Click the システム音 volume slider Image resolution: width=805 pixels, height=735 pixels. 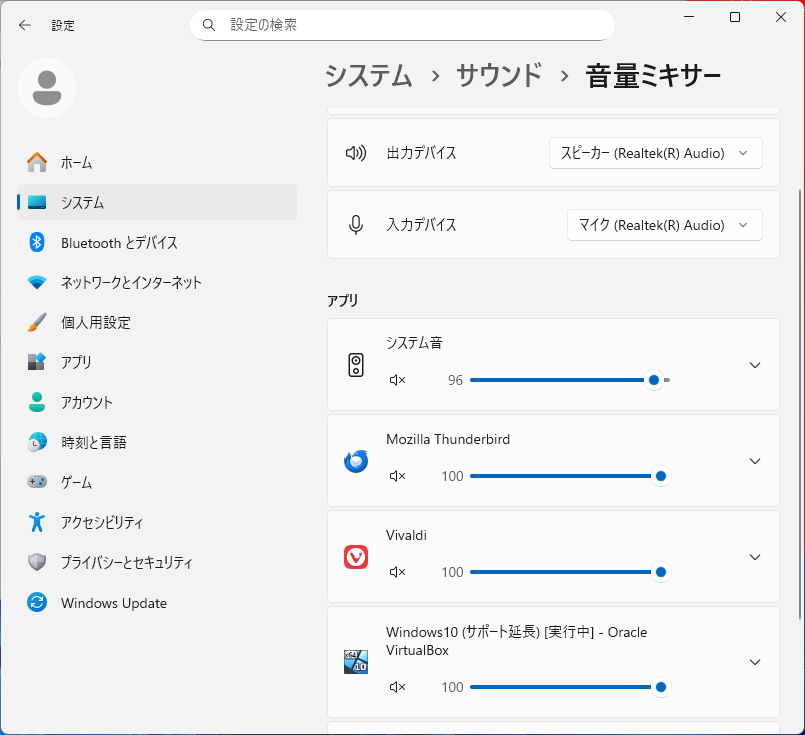560,380
